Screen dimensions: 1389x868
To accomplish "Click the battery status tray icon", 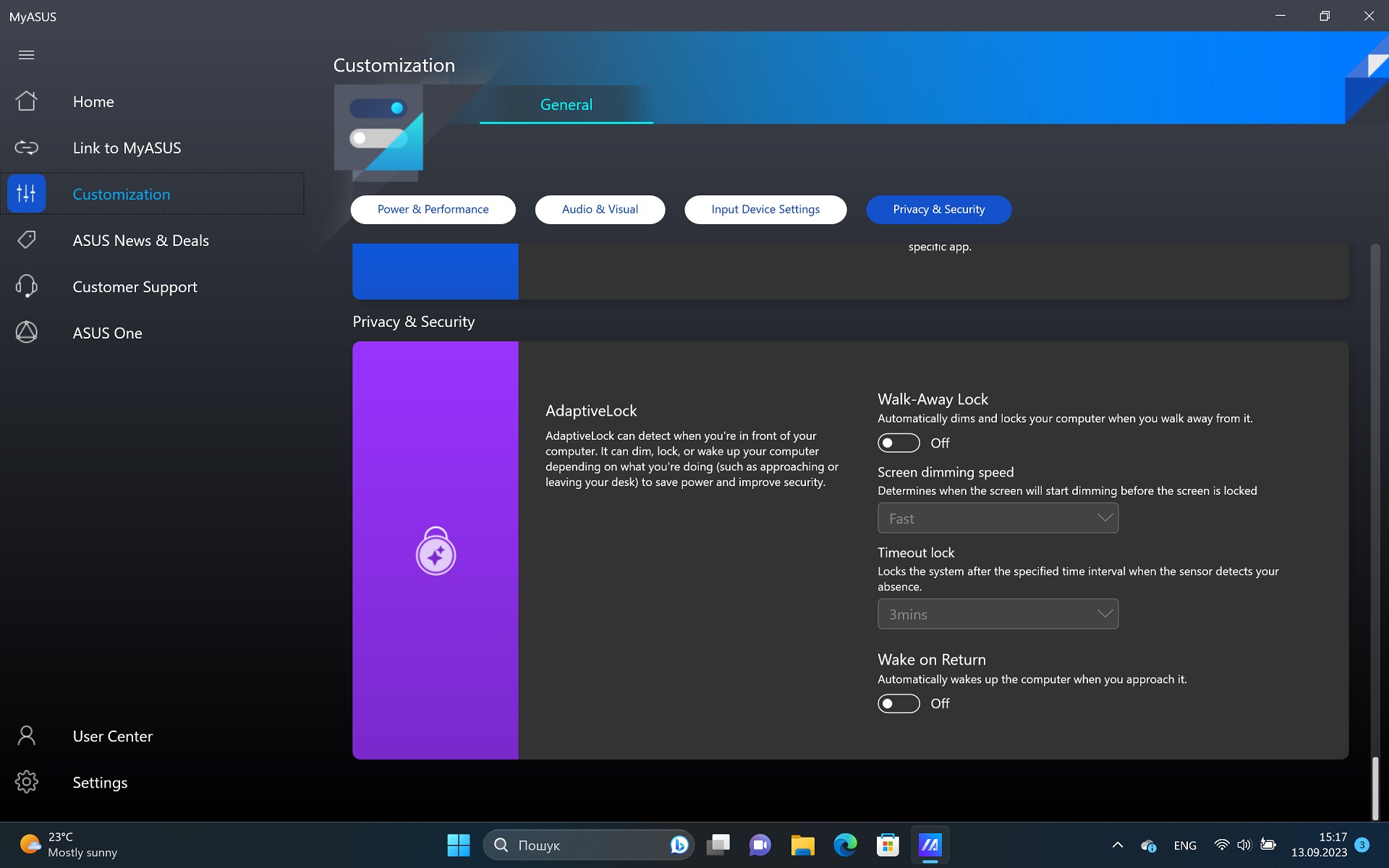I will click(1267, 845).
